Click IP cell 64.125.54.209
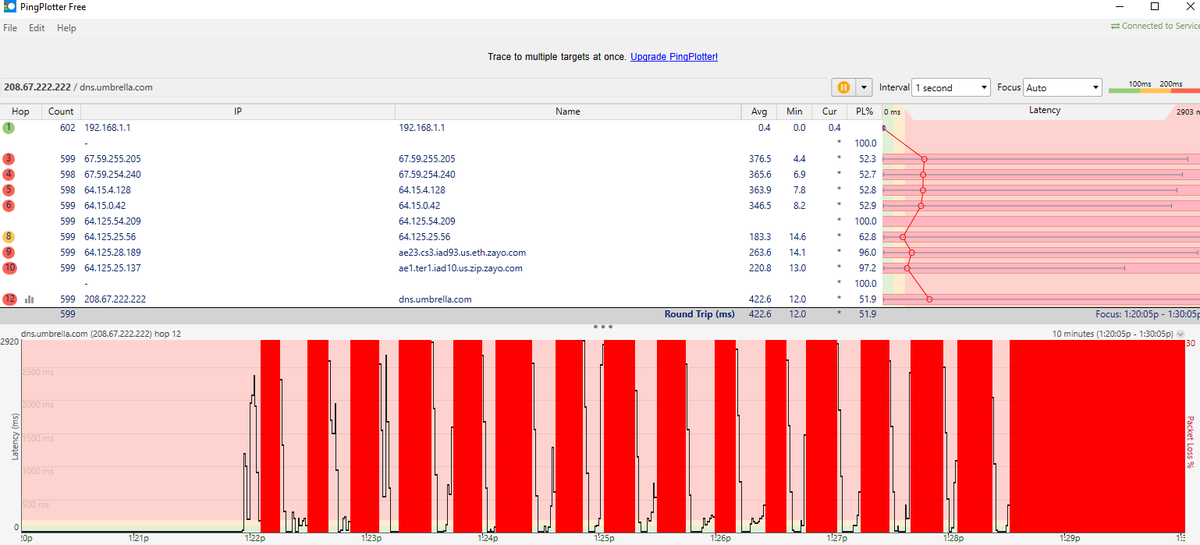The height and width of the screenshot is (545, 1200). click(113, 221)
